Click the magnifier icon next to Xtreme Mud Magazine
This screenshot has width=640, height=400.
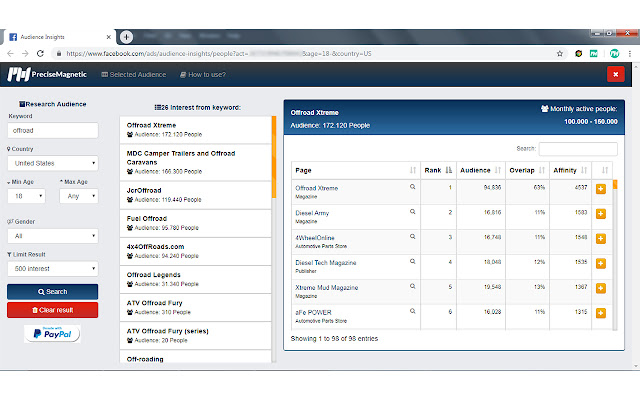click(x=411, y=286)
